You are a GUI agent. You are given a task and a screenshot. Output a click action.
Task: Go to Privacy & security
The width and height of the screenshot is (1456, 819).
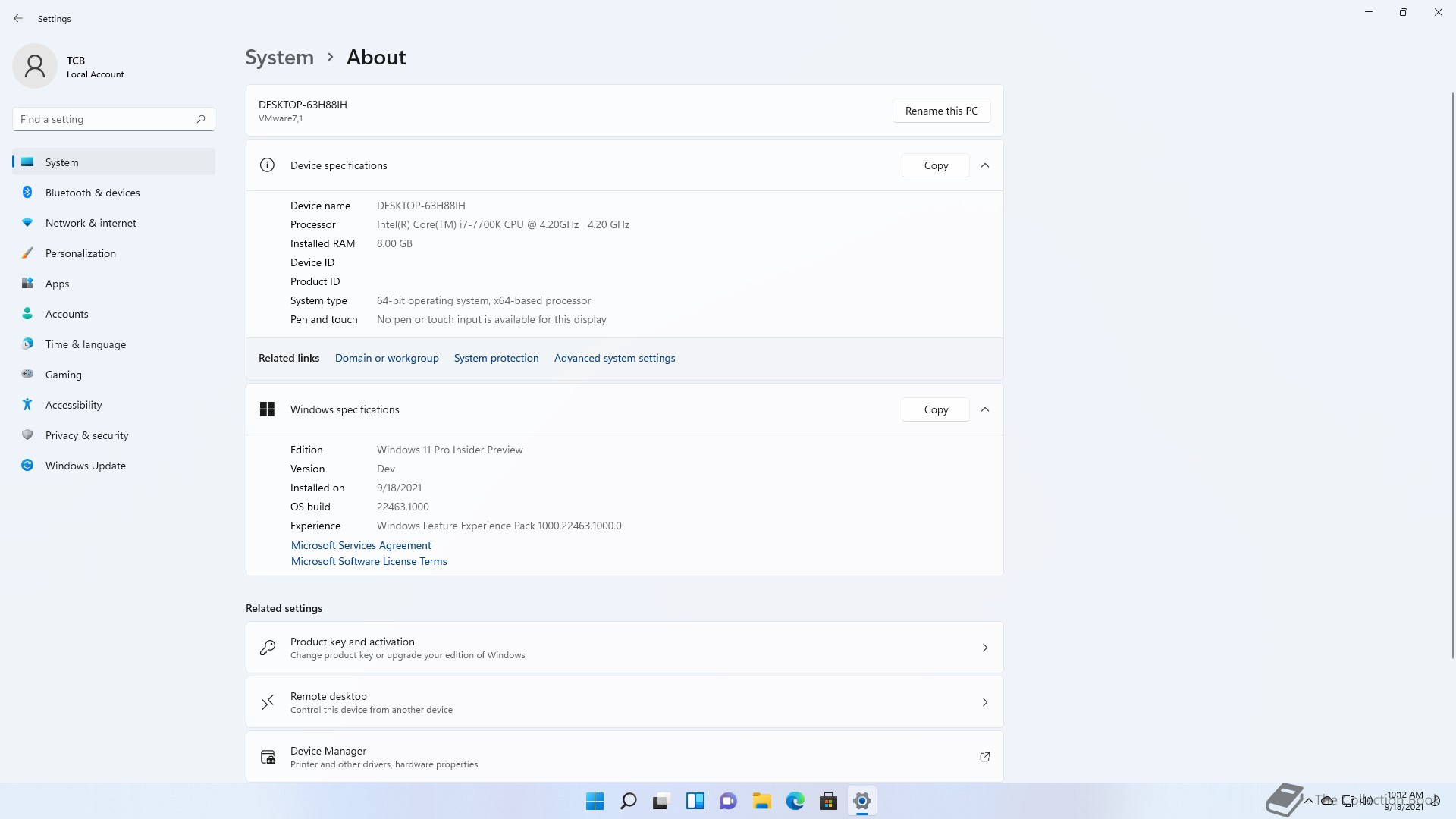(x=86, y=435)
